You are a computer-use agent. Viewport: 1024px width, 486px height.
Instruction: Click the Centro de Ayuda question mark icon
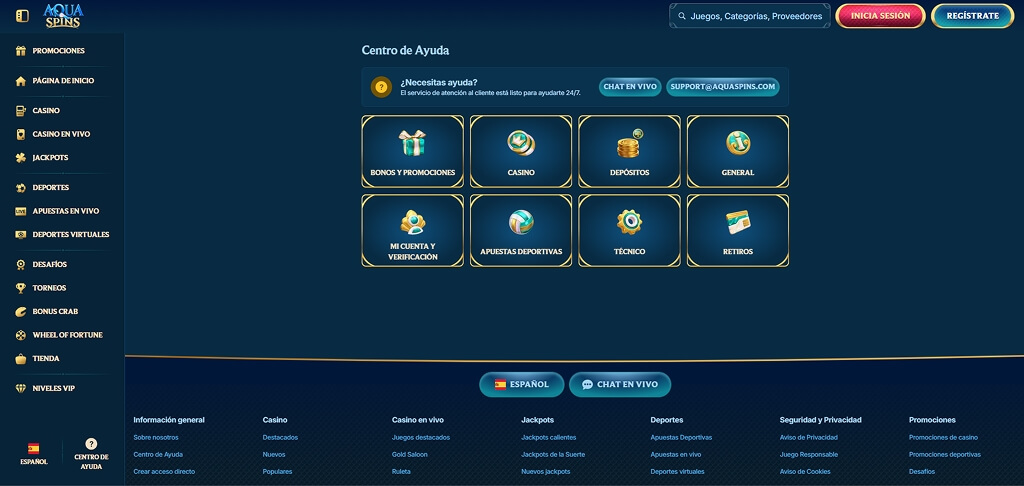(x=91, y=444)
